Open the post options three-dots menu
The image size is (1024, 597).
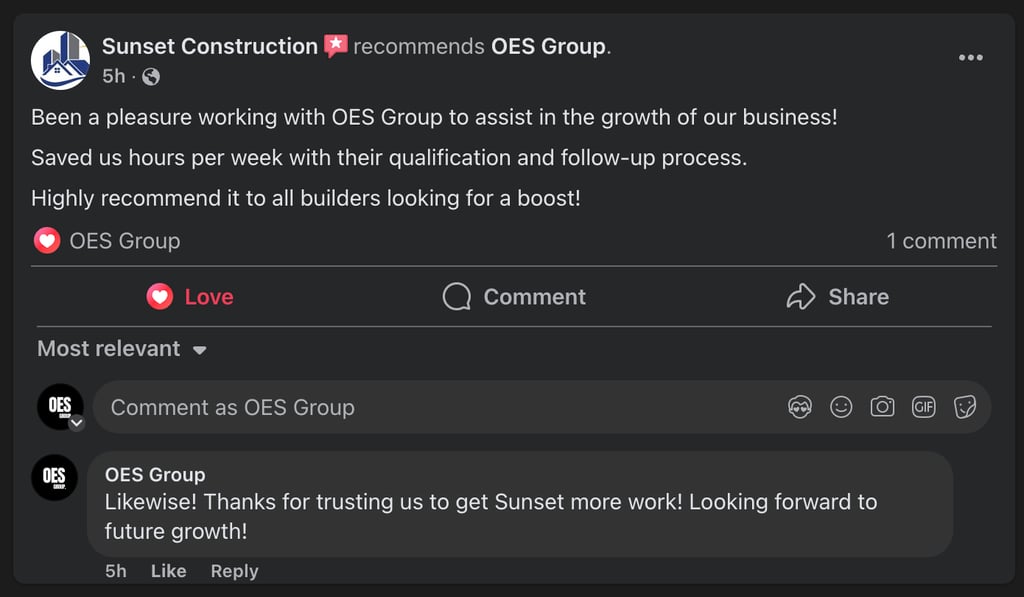point(970,58)
